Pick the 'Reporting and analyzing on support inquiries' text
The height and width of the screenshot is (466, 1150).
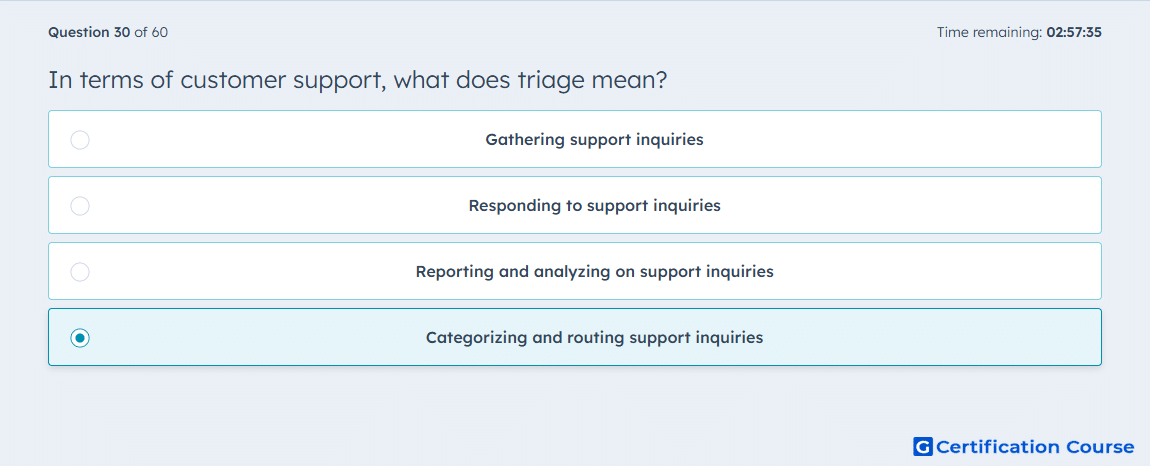pyautogui.click(x=594, y=272)
